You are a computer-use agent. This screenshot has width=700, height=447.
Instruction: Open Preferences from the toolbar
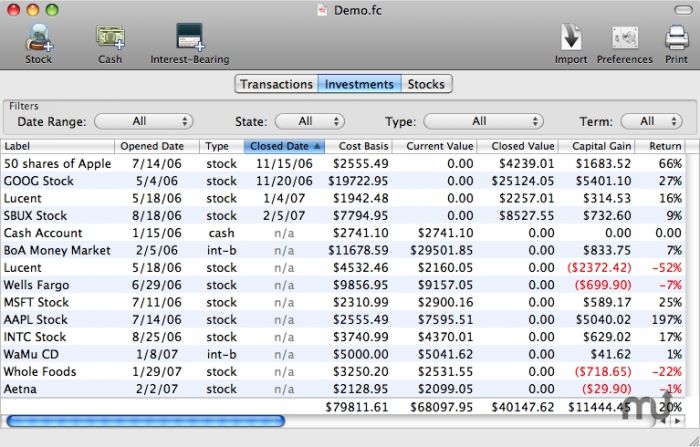coord(625,44)
